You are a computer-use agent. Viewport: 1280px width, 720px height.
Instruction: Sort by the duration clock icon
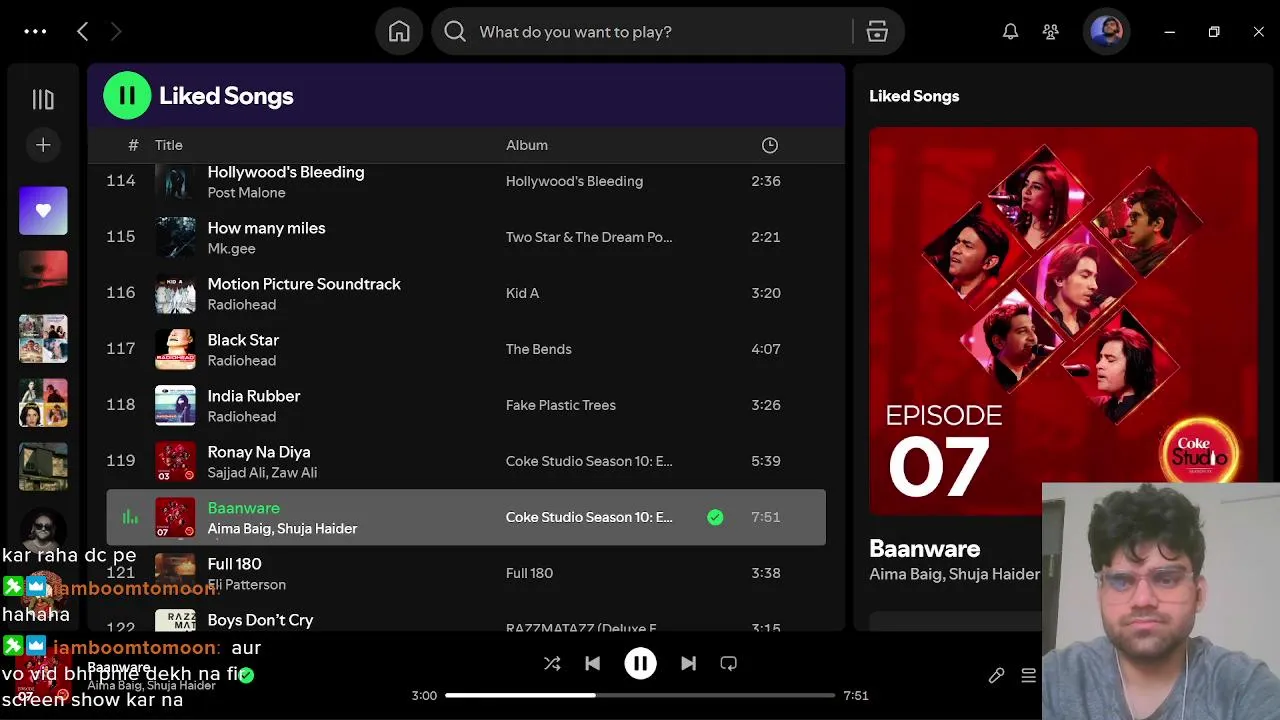pyautogui.click(x=770, y=145)
